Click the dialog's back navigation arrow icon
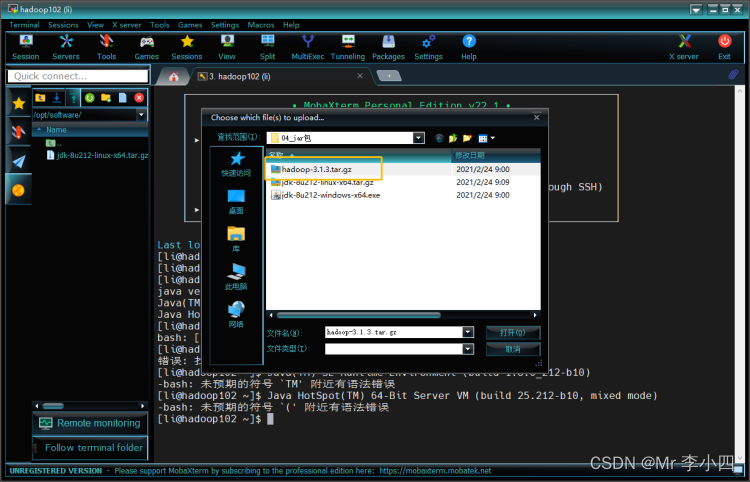 439,138
